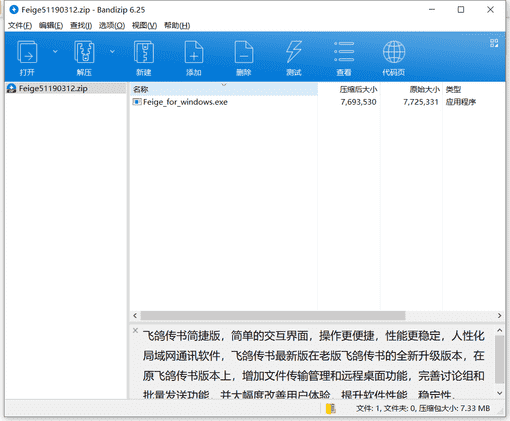Click the 应用程序 type cell

point(461,102)
